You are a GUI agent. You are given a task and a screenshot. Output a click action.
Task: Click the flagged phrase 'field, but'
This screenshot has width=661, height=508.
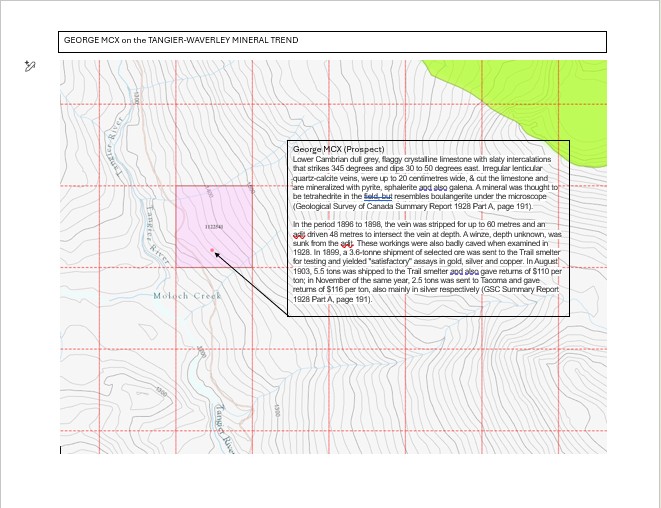coord(378,197)
